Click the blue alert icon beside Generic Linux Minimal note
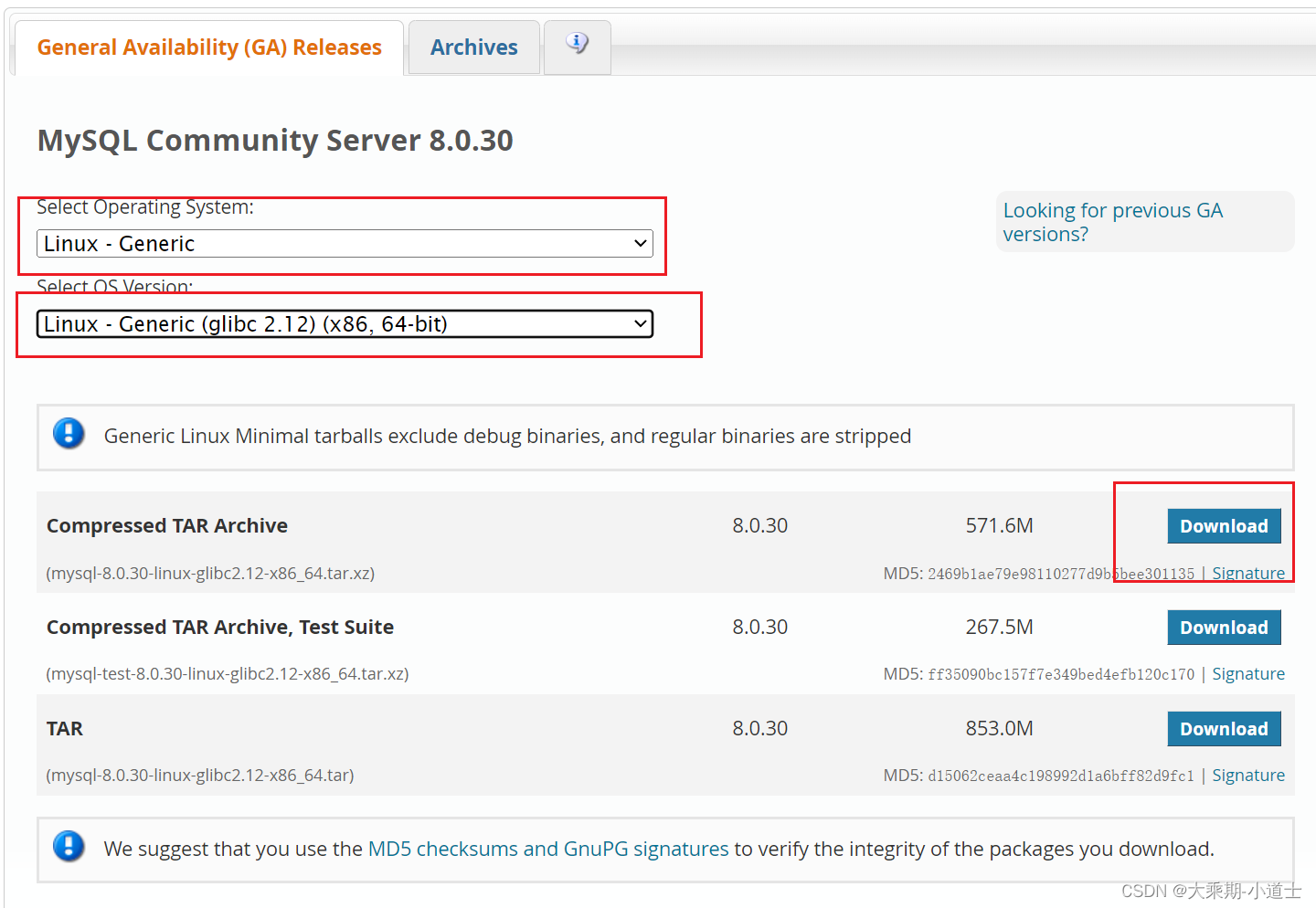 [69, 433]
